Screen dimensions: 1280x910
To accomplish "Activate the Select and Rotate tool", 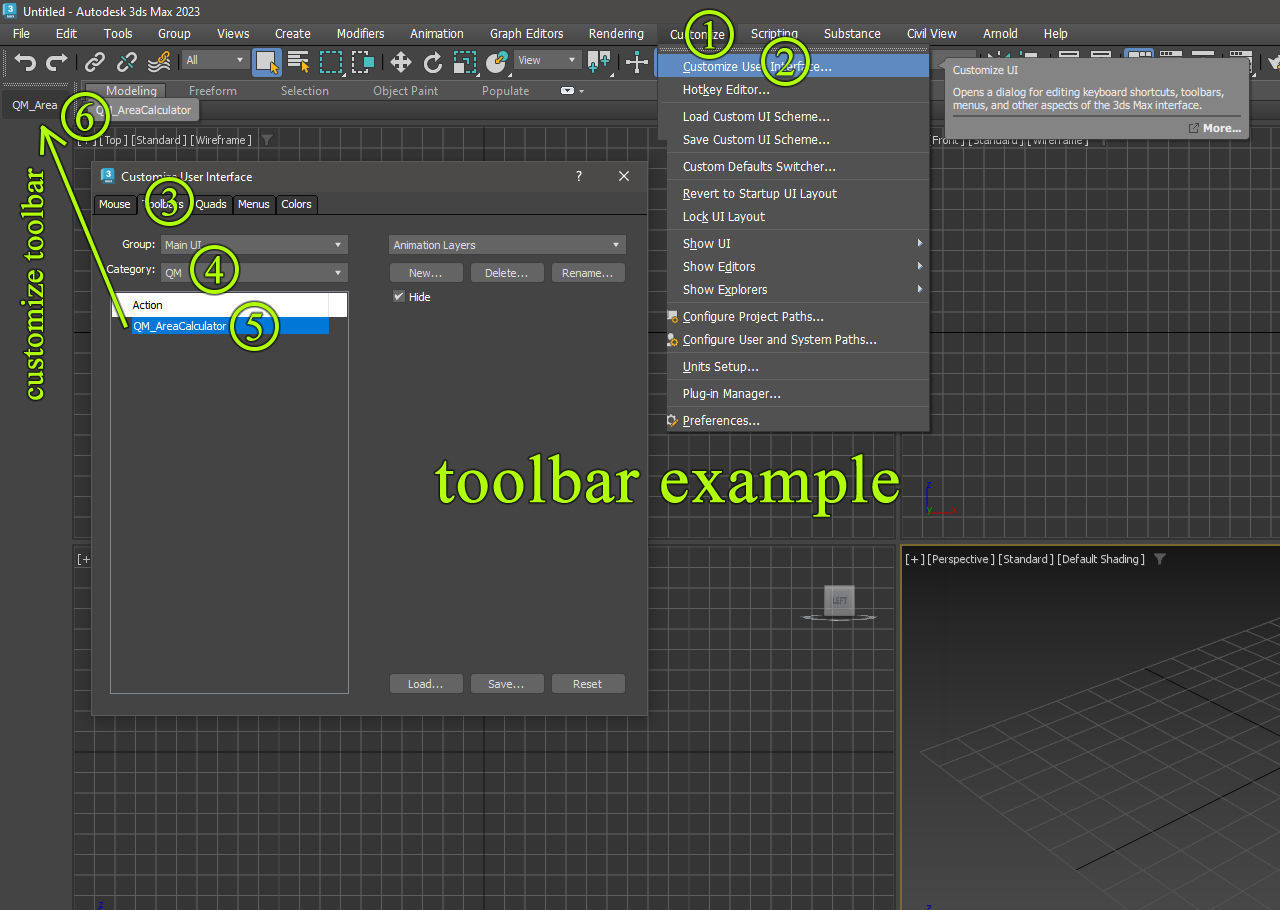I will [x=433, y=63].
